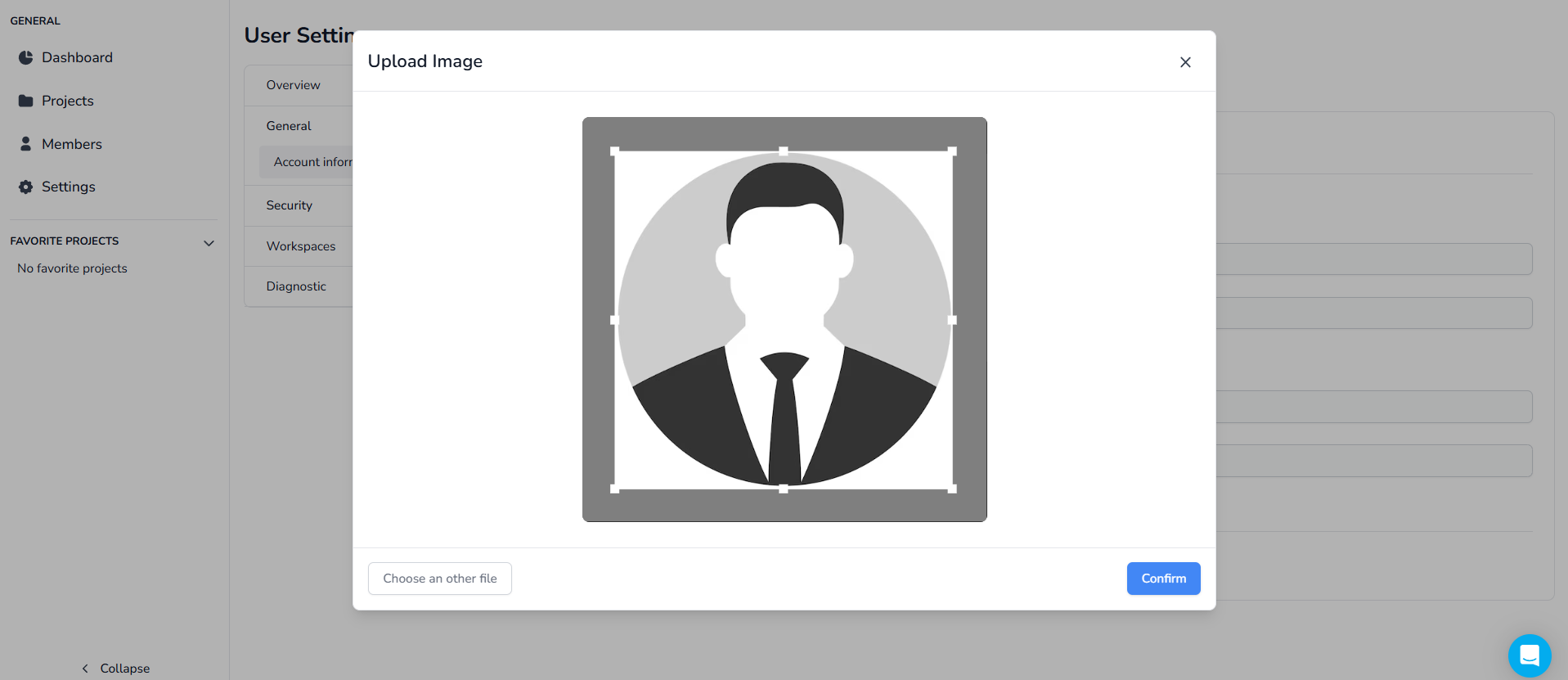
Task: Go to the Workspaces settings tab
Action: click(300, 246)
